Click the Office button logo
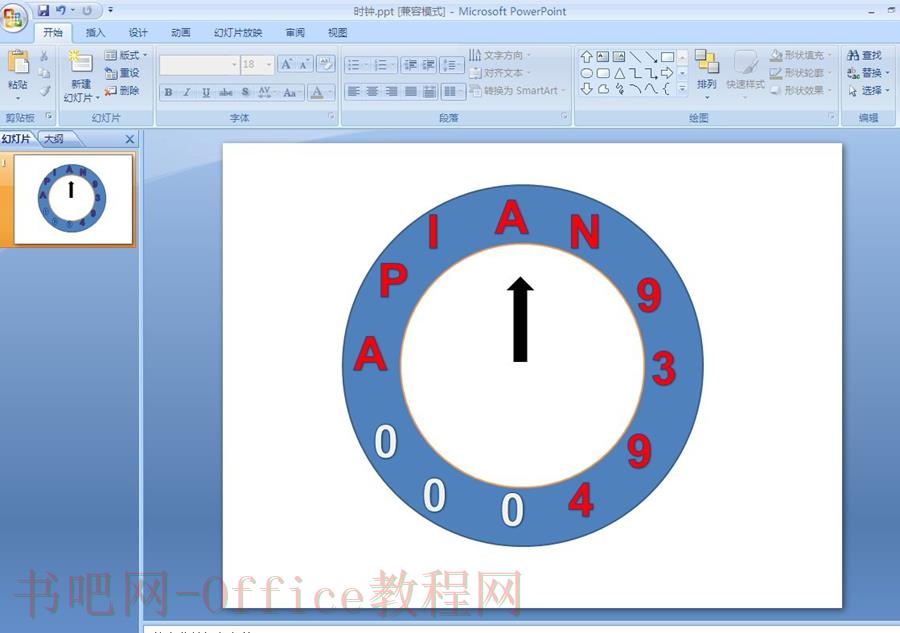This screenshot has height=633, width=900. (13, 17)
